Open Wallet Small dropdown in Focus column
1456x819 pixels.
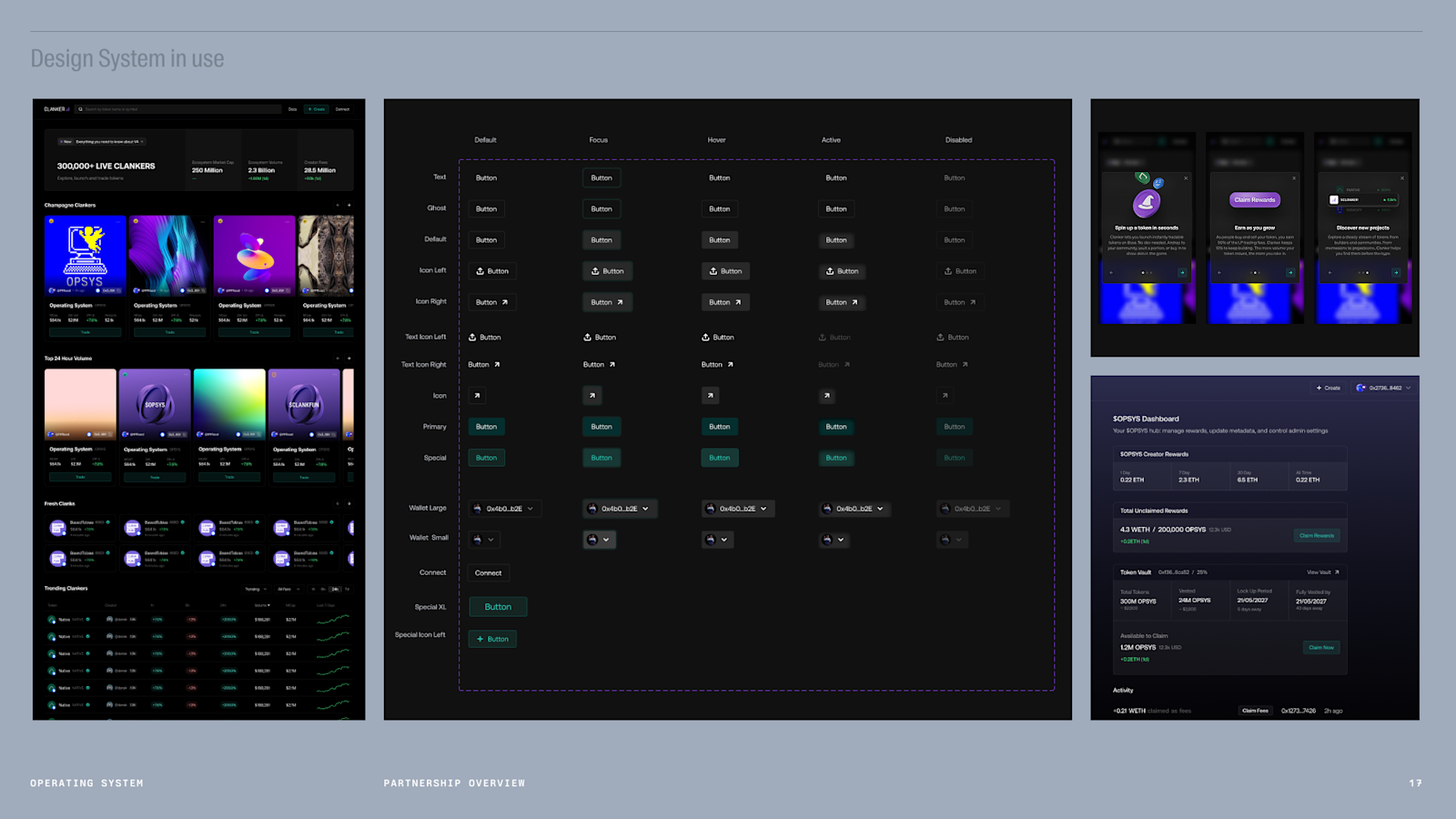click(600, 540)
